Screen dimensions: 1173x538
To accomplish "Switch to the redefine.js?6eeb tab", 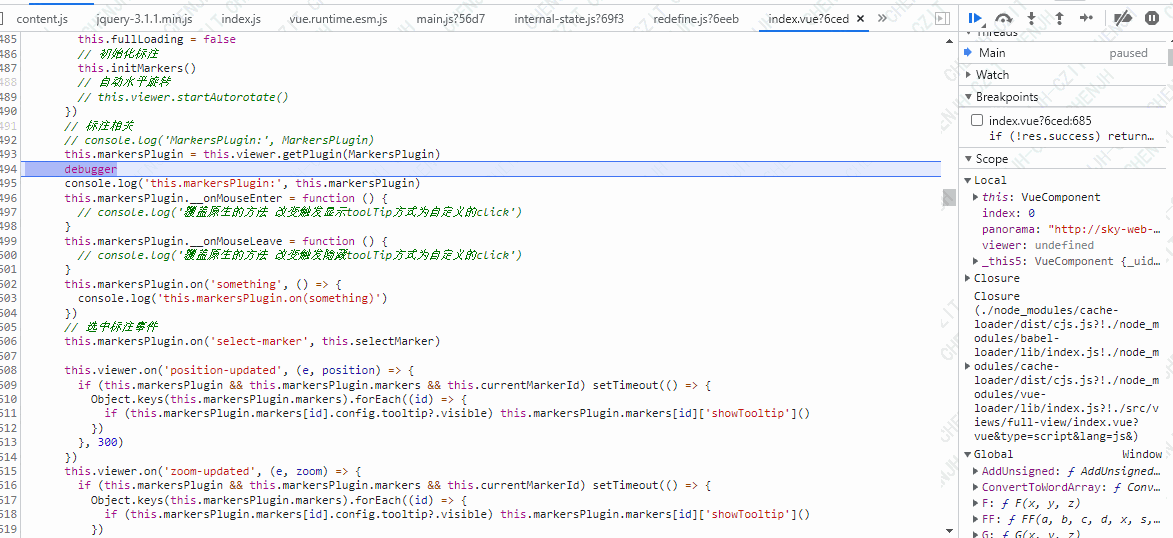I will [696, 19].
